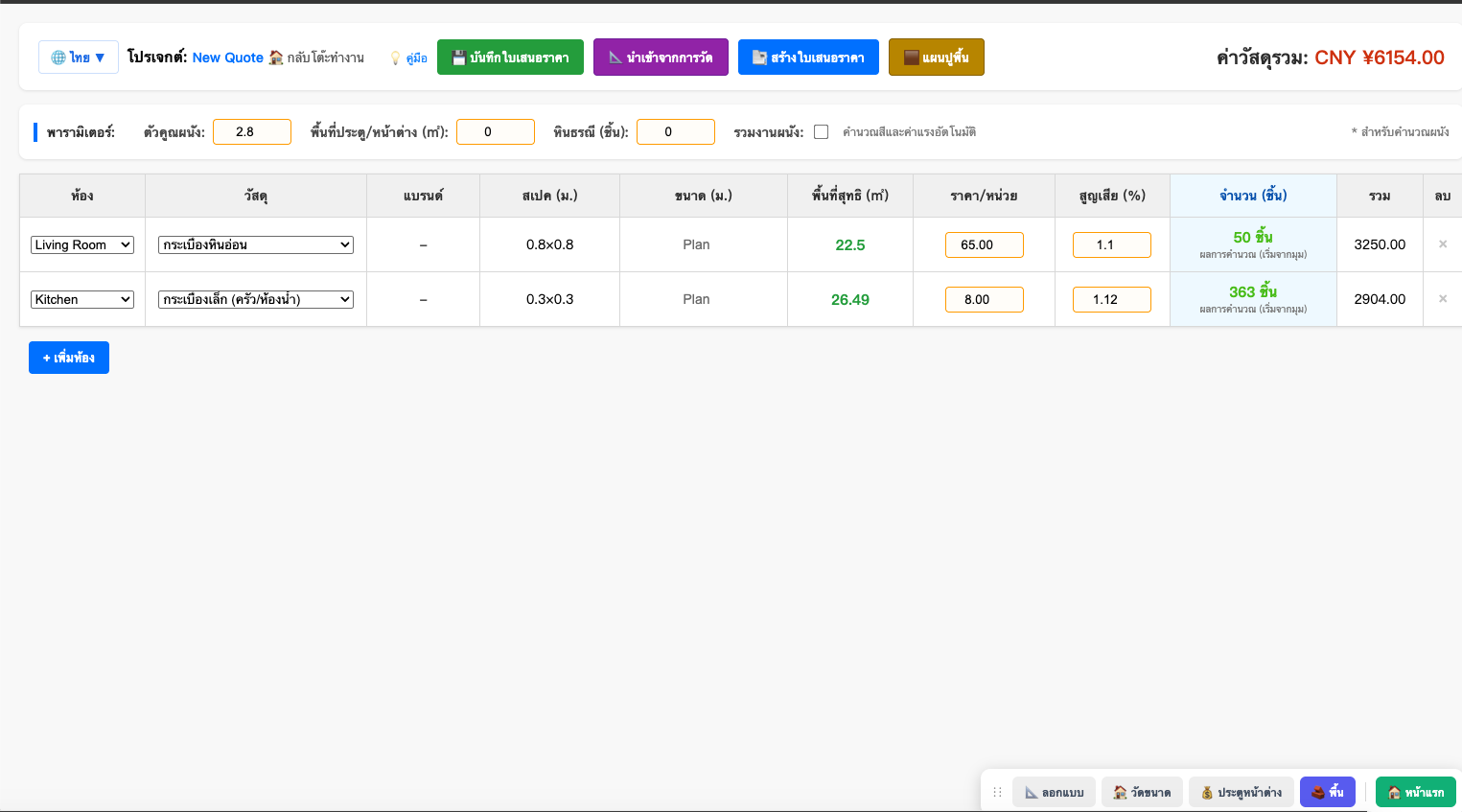Screen dimensions: 1462x812
Task: Click the 2904.00 row total
Action: [1380, 299]
